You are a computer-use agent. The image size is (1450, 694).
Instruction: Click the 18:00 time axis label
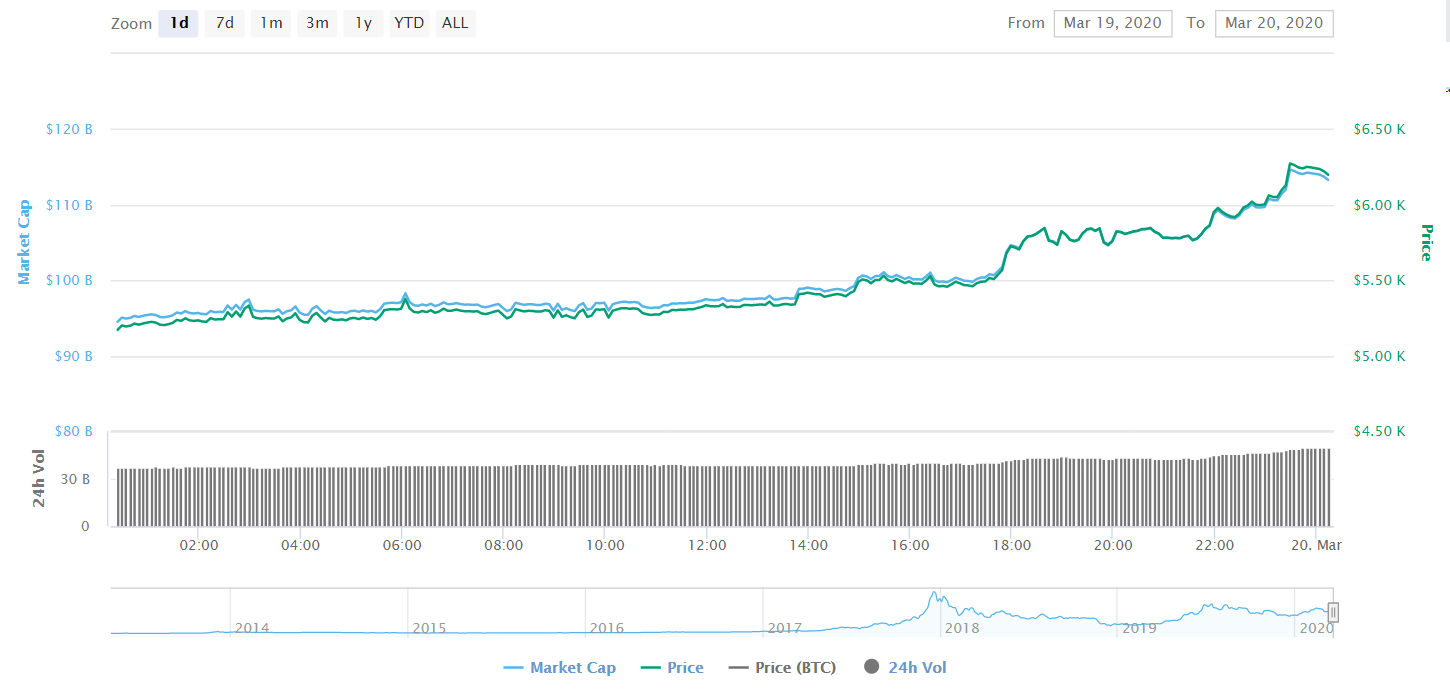point(1012,545)
